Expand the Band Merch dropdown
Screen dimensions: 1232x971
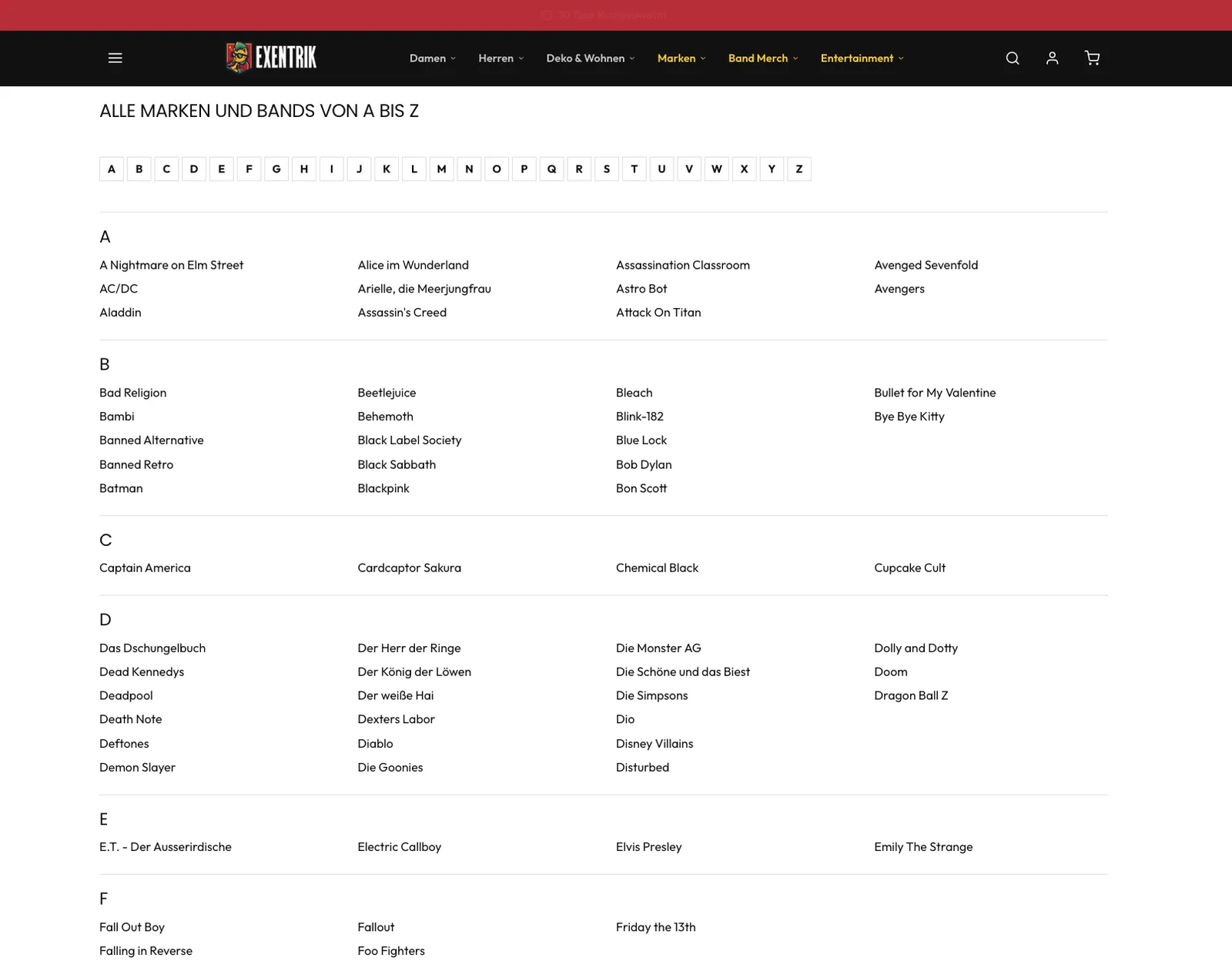[x=763, y=59]
